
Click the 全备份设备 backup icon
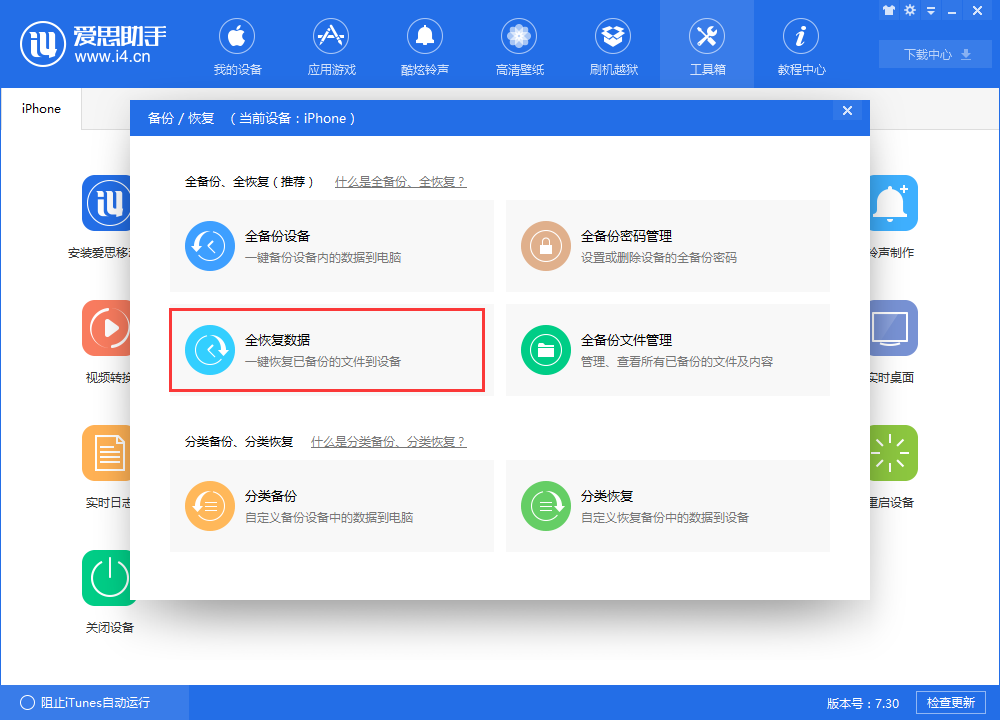[x=209, y=245]
